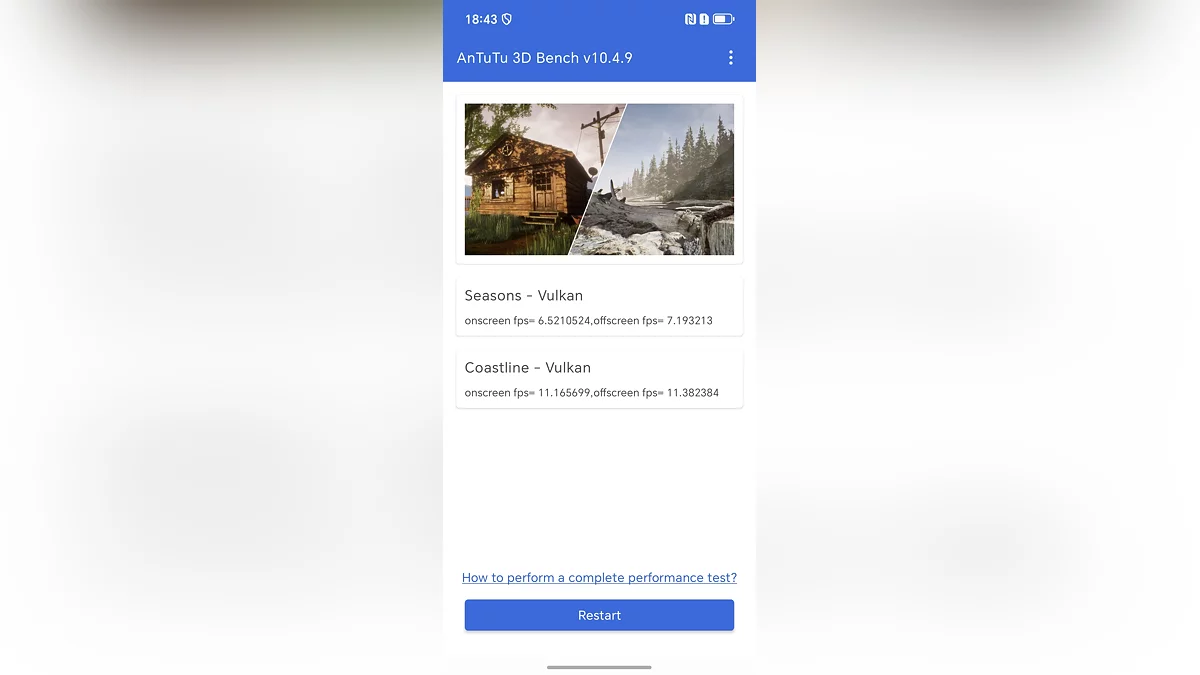This screenshot has width=1200, height=675.
Task: Tap the NFC status icon
Action: tap(690, 19)
